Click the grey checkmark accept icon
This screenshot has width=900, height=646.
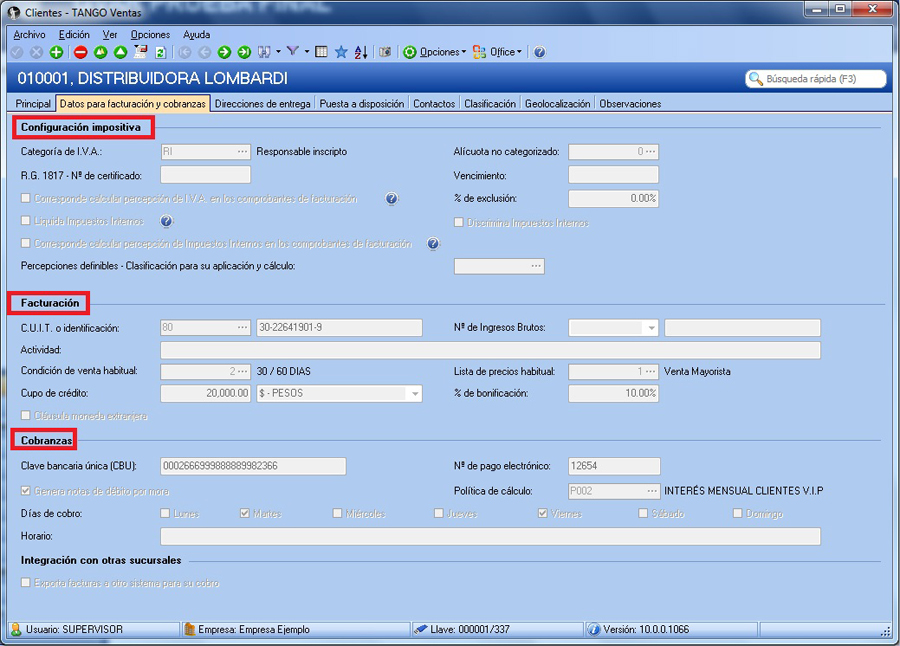point(17,52)
